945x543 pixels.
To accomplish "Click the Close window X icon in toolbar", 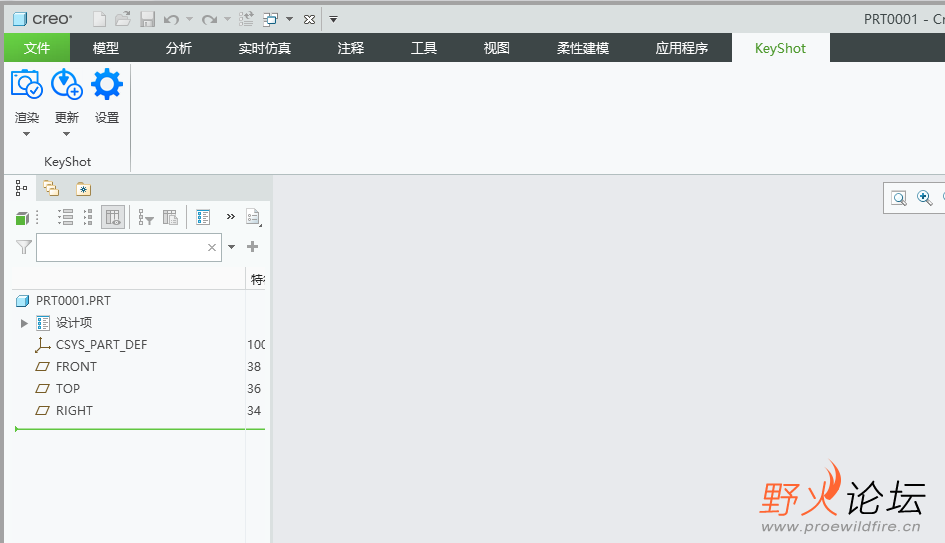I will click(309, 19).
